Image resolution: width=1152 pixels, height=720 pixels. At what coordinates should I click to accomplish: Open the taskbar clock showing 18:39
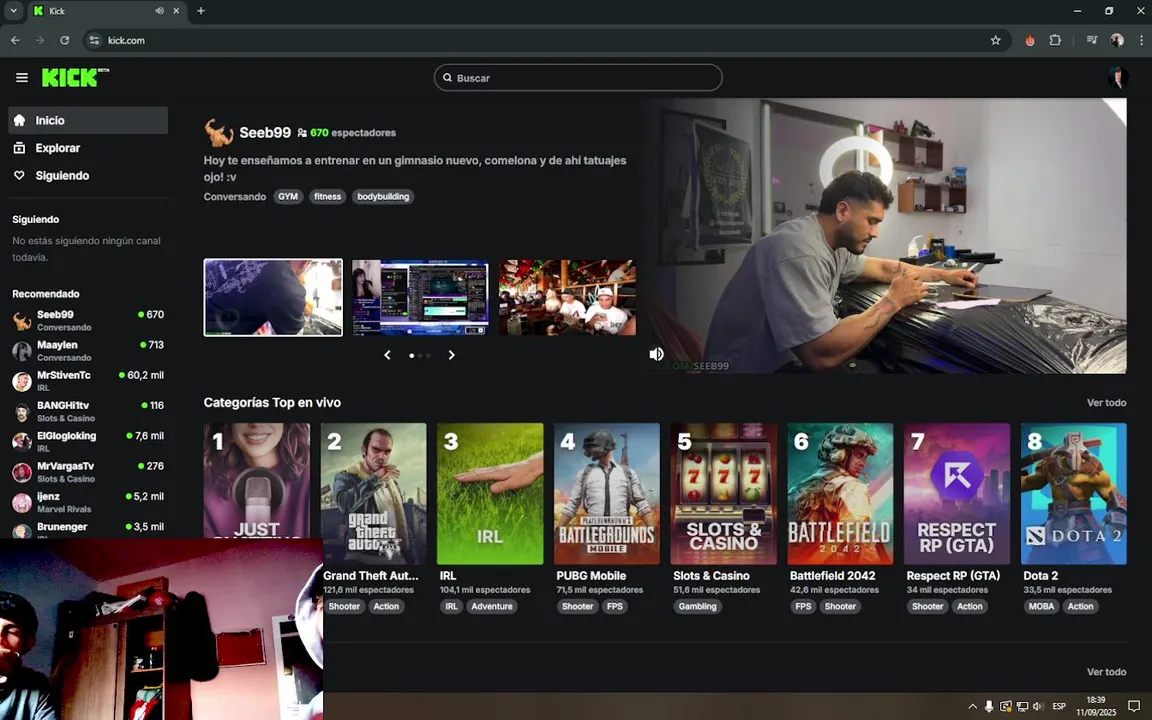coord(1095,706)
